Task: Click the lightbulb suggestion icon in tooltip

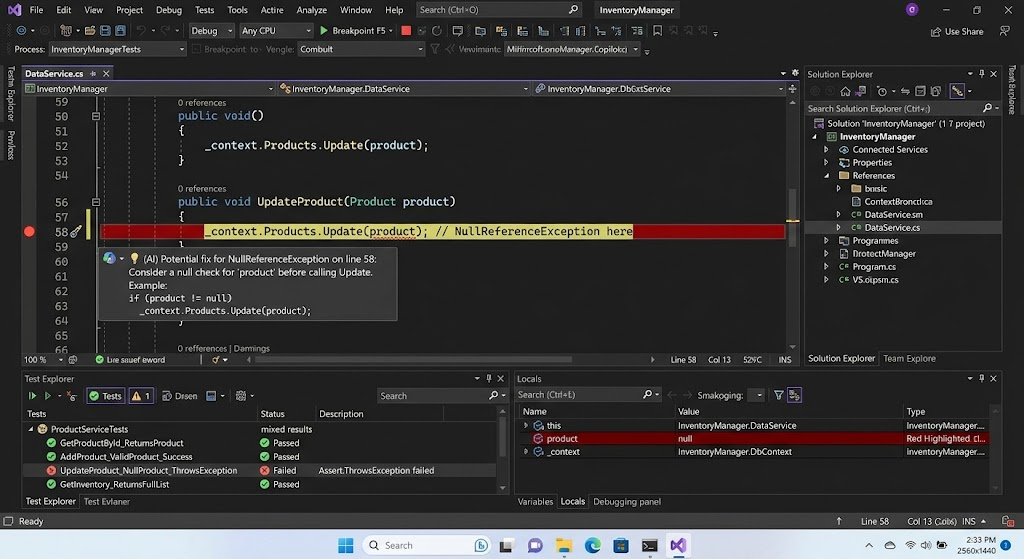Action: [135, 259]
